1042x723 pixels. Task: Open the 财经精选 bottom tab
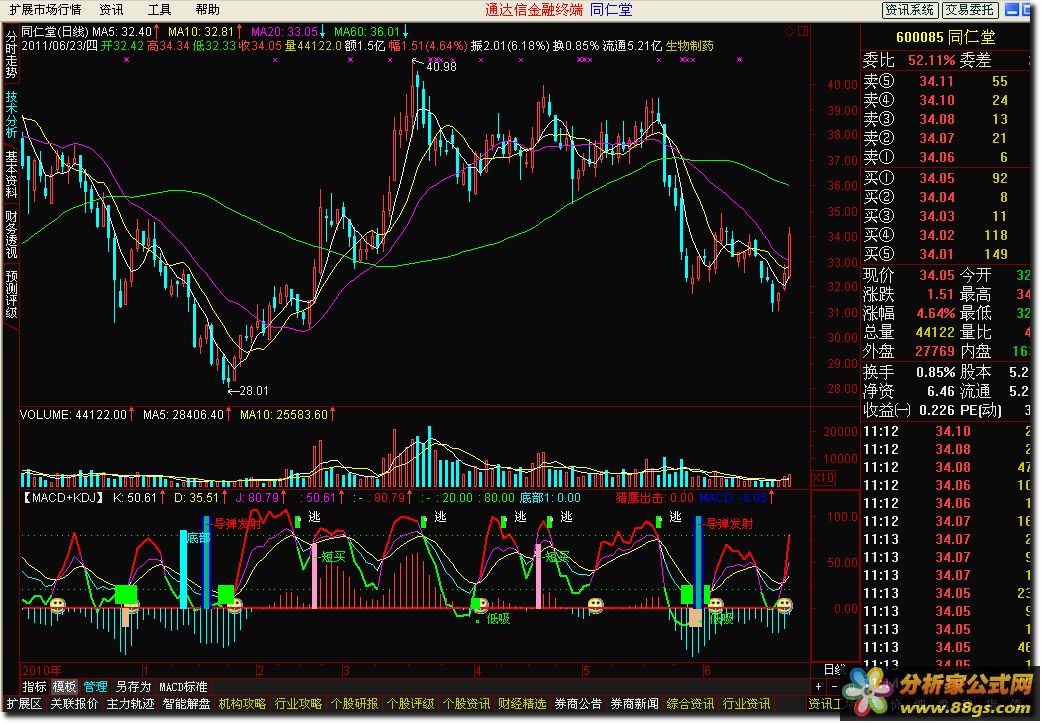point(522,704)
